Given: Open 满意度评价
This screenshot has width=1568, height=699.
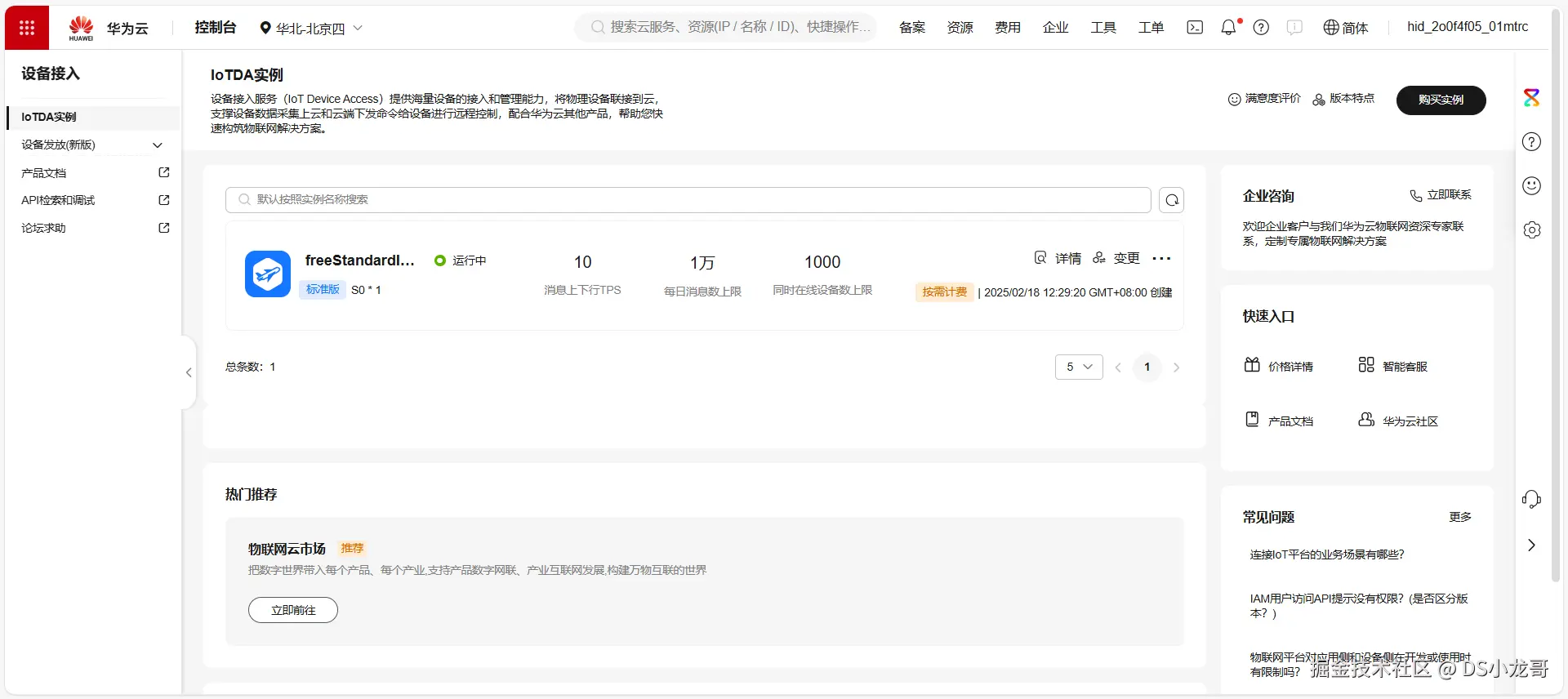Looking at the screenshot, I should pos(1264,99).
